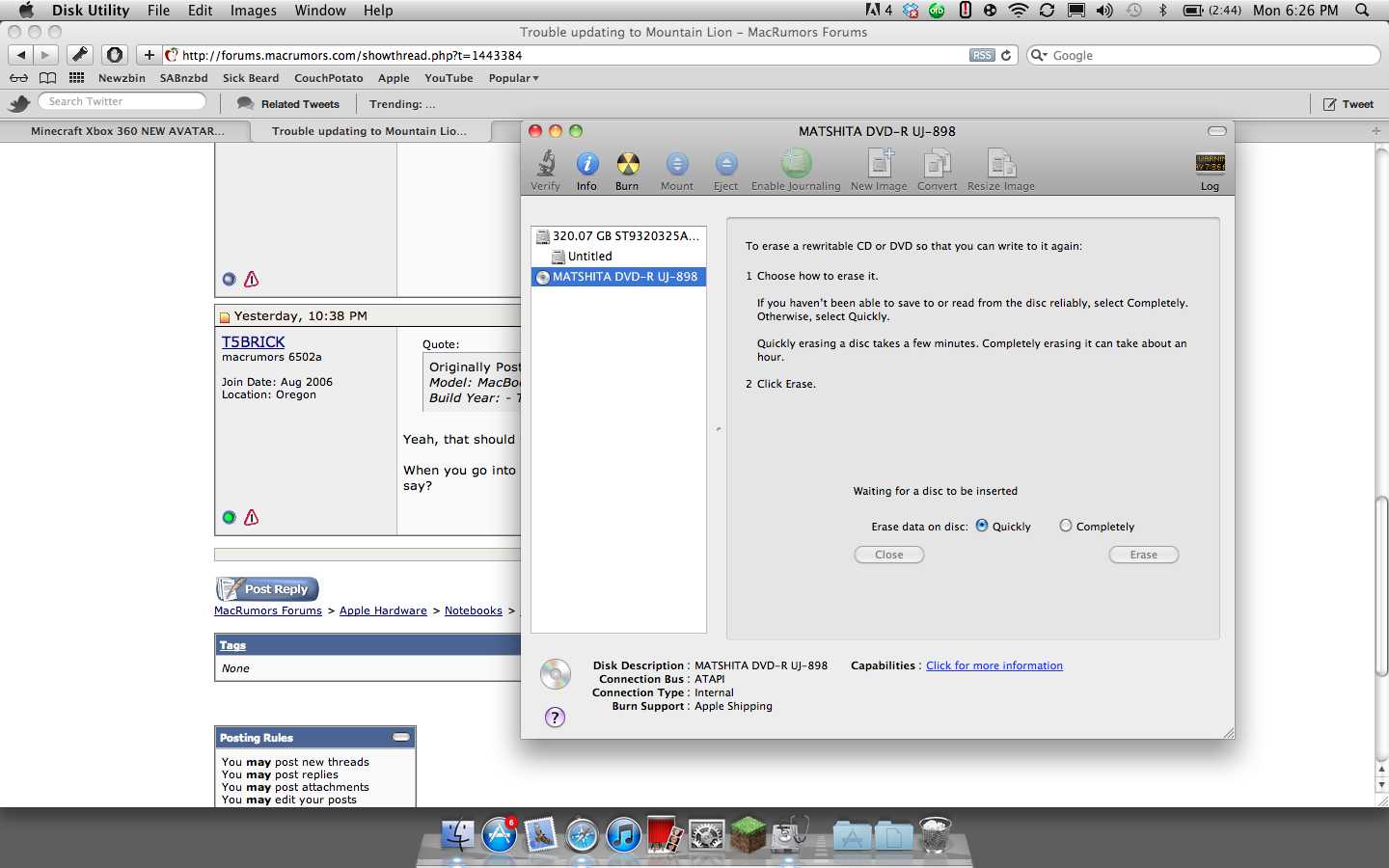Select the Untitled volume in sidebar
This screenshot has height=868, width=1389.
coord(618,256)
